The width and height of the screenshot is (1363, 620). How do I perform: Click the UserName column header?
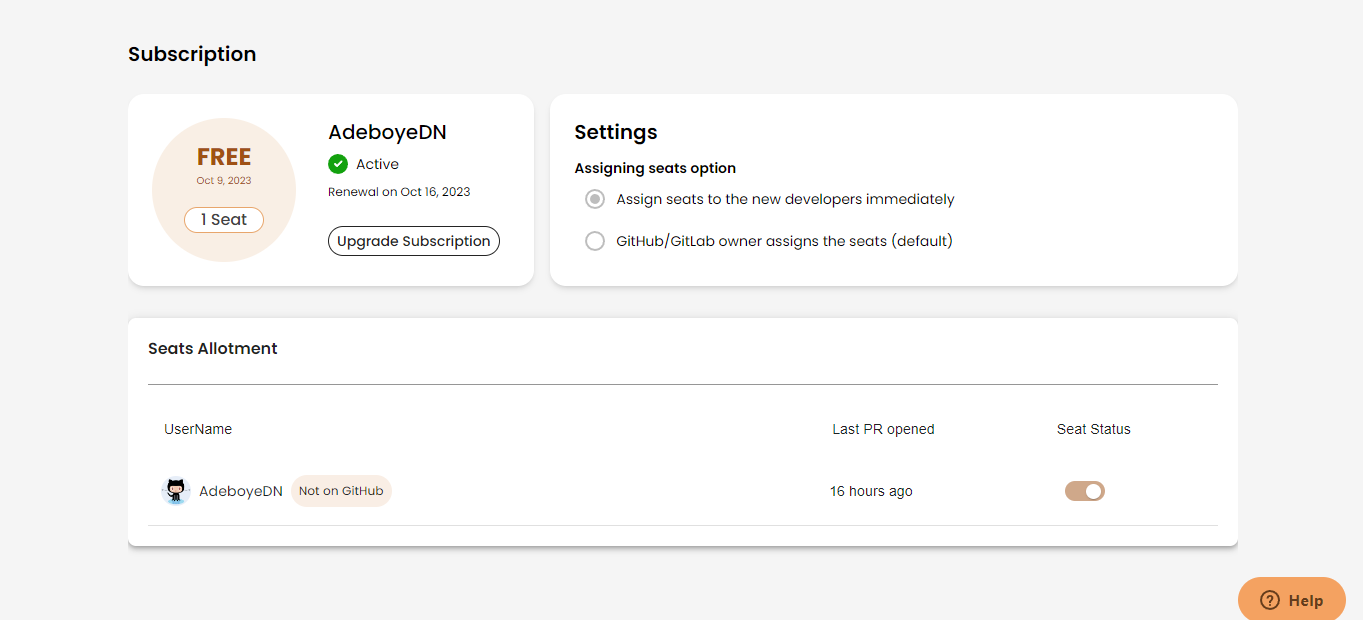198,429
